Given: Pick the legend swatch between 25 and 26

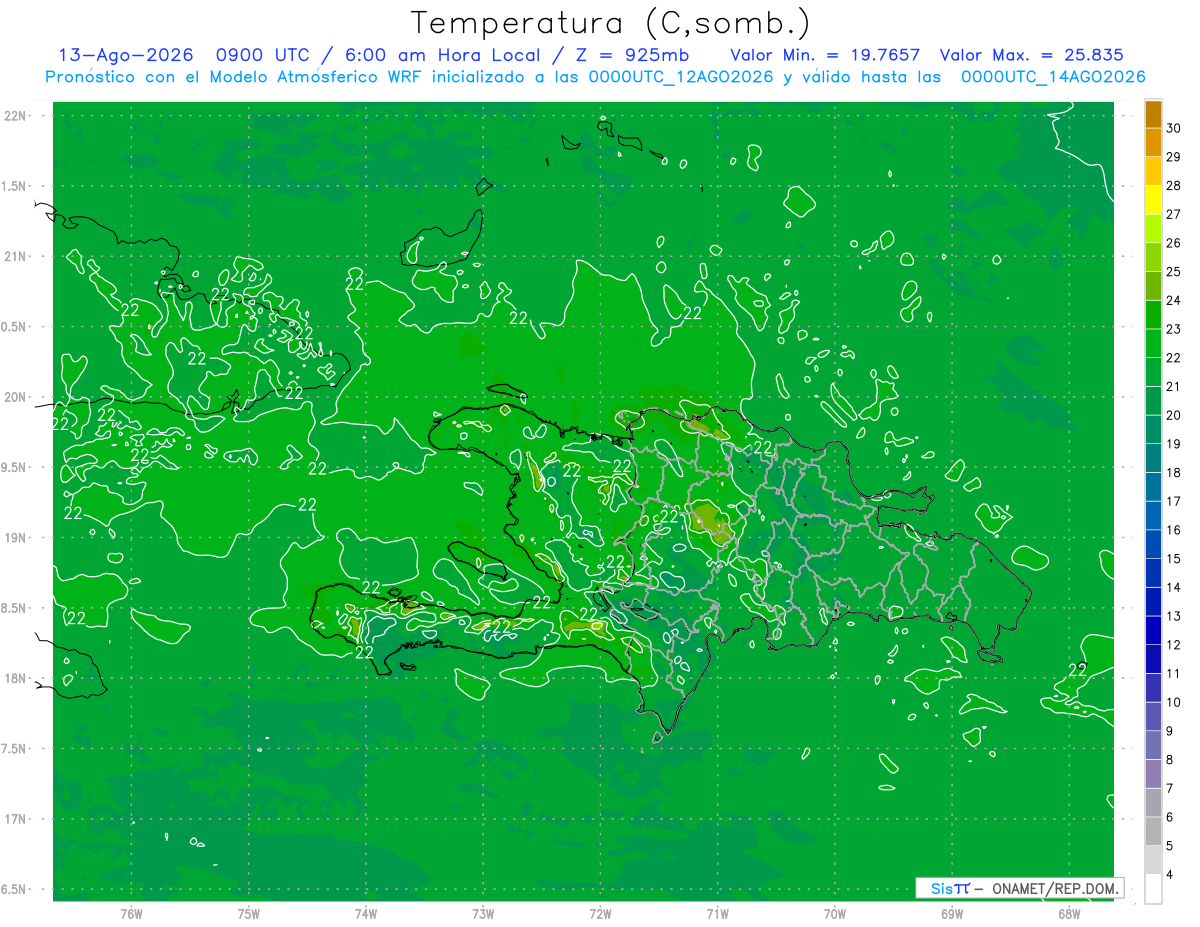Looking at the screenshot, I should [1153, 257].
